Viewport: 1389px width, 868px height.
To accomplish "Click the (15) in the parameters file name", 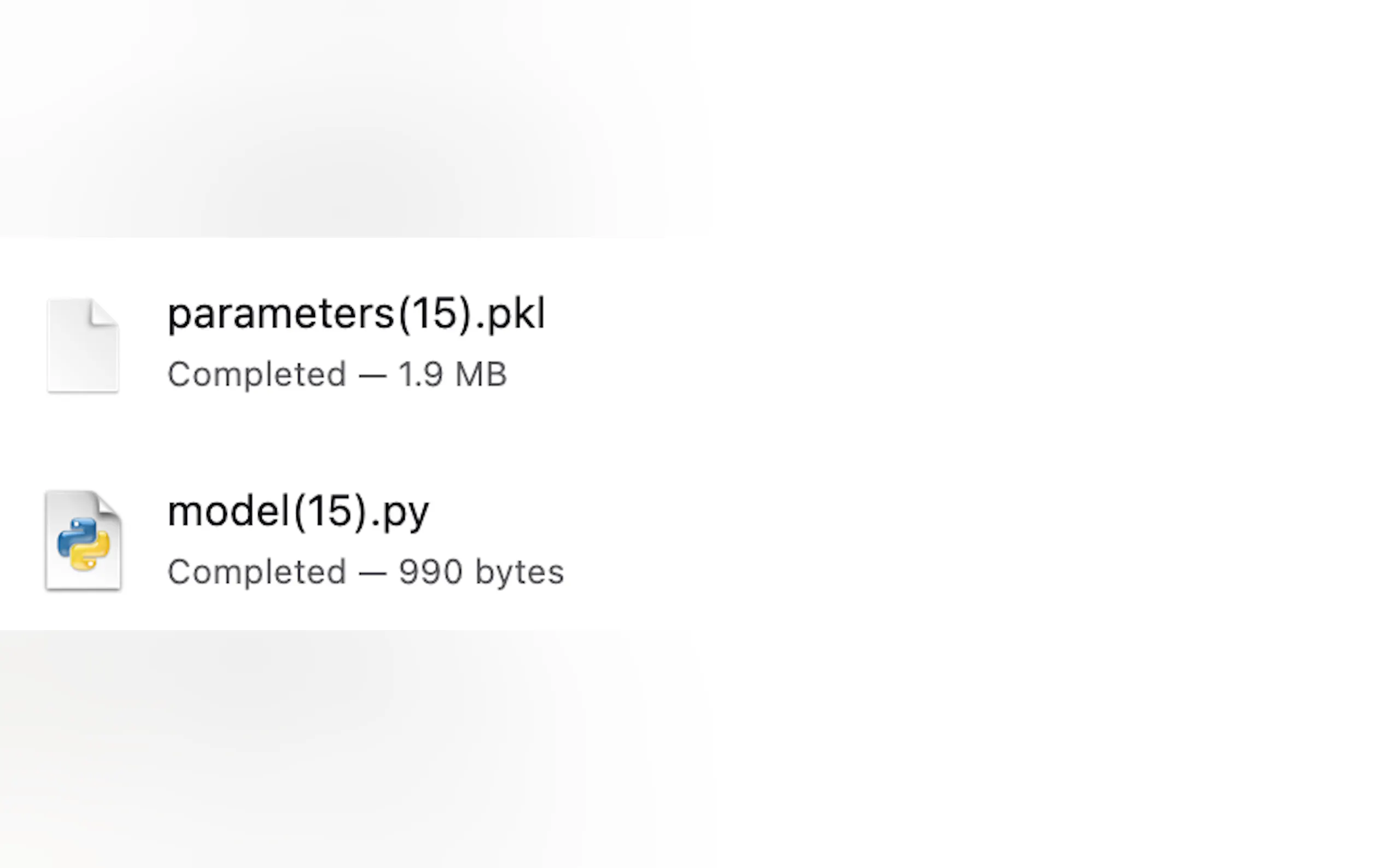I will [435, 315].
